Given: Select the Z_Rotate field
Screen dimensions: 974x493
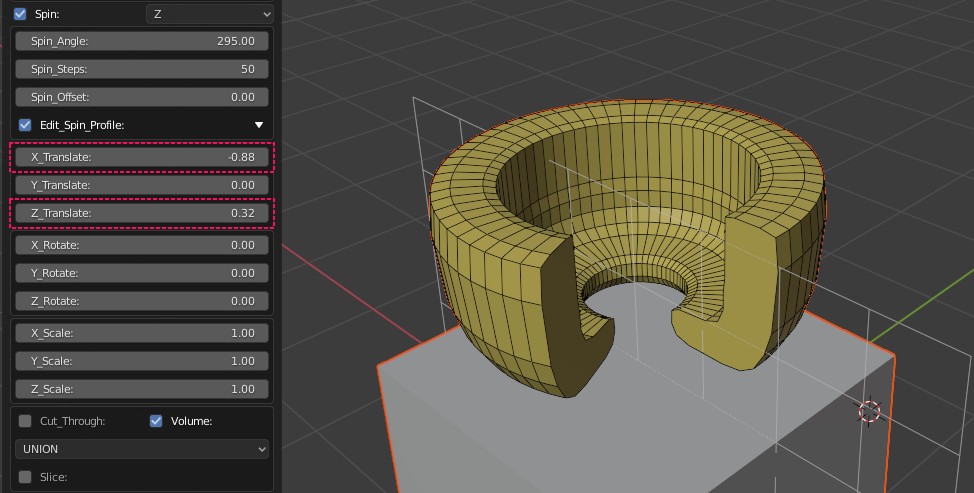Looking at the screenshot, I should pos(142,301).
